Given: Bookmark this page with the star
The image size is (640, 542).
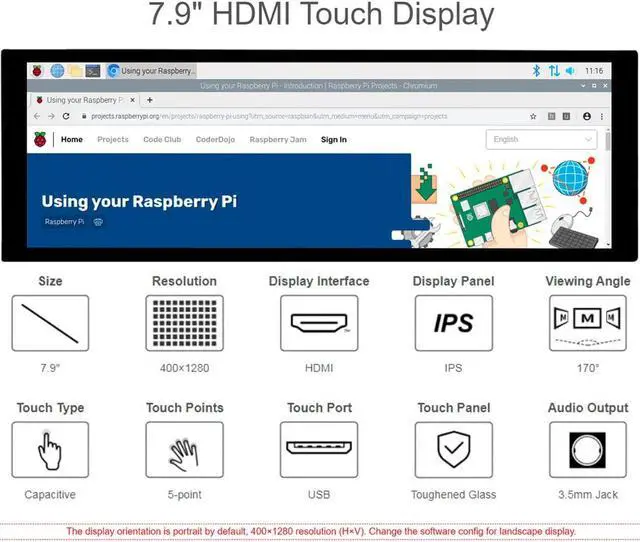Looking at the screenshot, I should [533, 116].
